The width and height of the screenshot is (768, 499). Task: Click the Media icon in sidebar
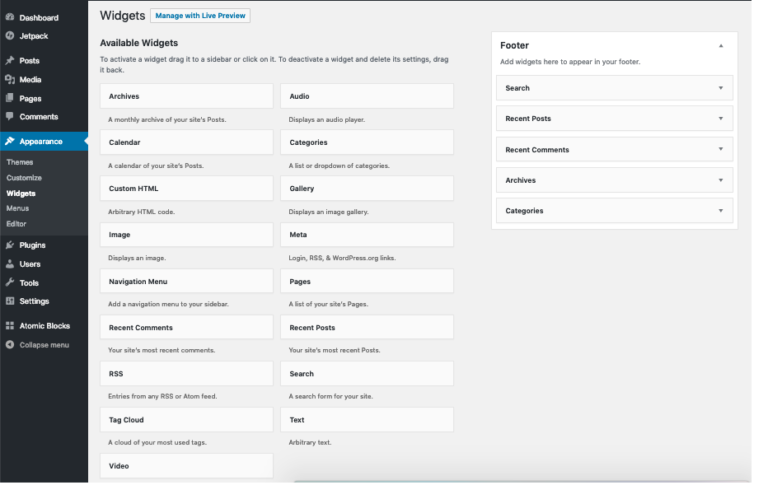click(x=9, y=80)
